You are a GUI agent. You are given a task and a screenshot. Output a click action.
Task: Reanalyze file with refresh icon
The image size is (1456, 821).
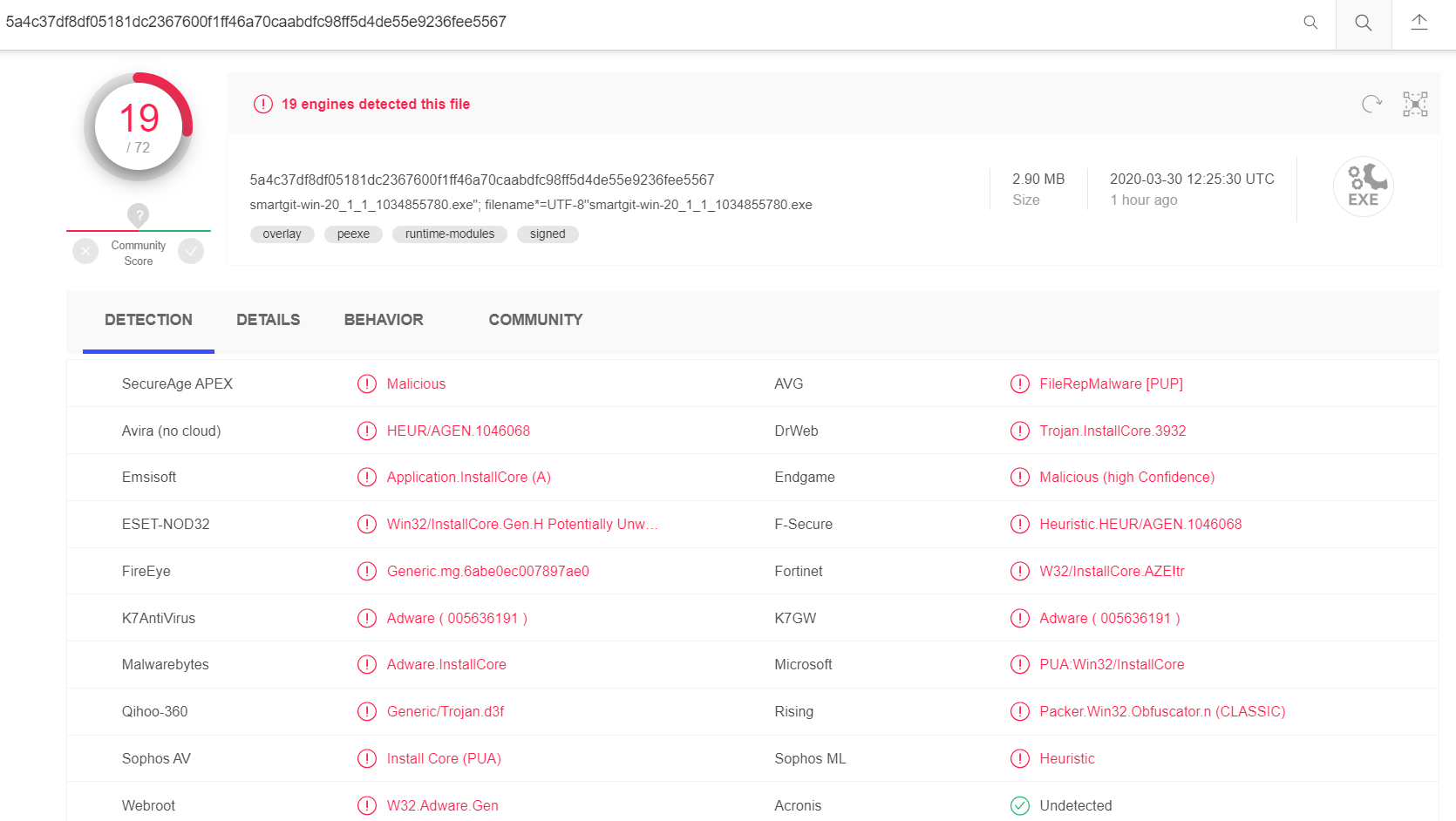point(1371,104)
